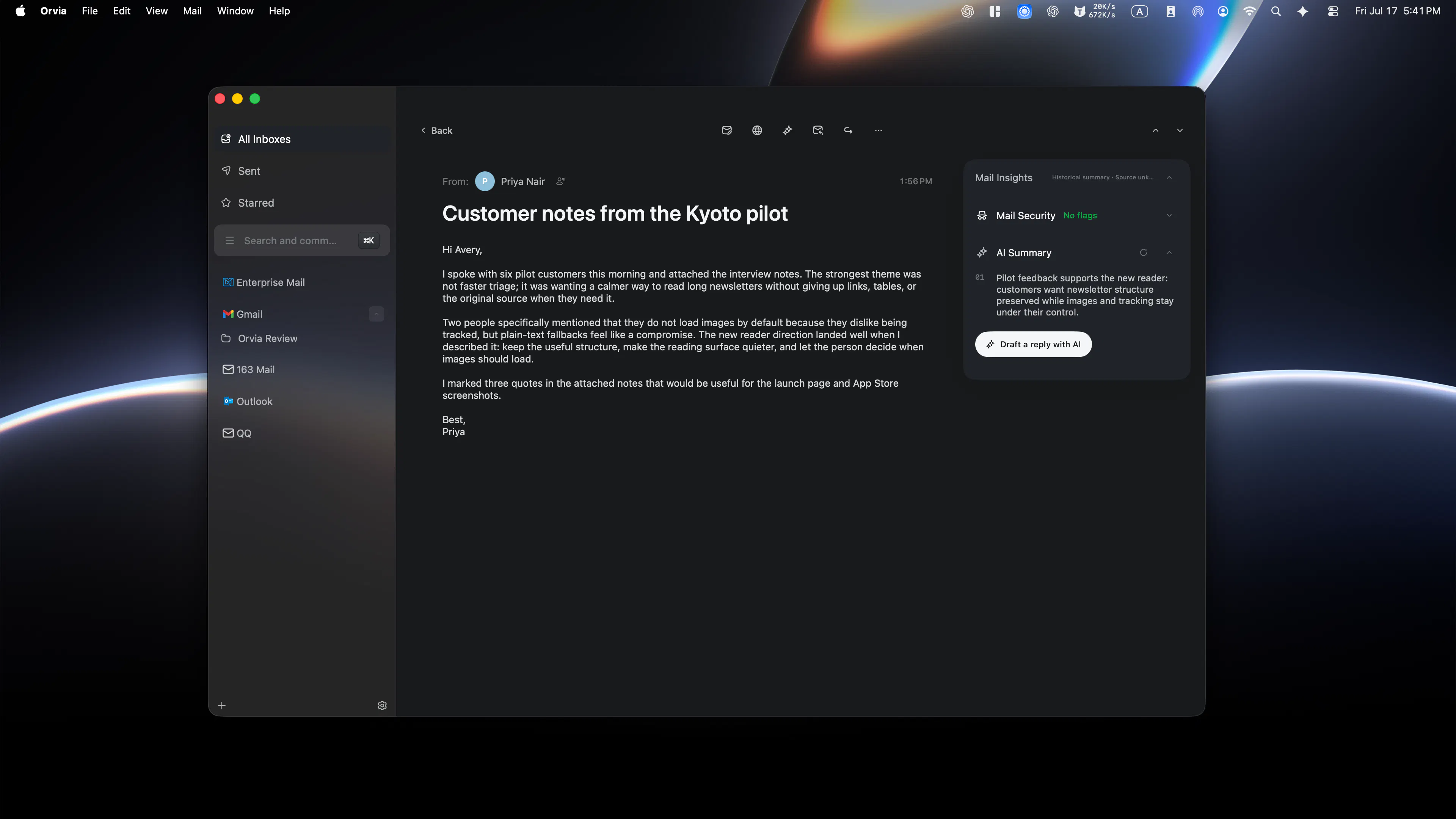Open the Orvia application menu

[53, 11]
